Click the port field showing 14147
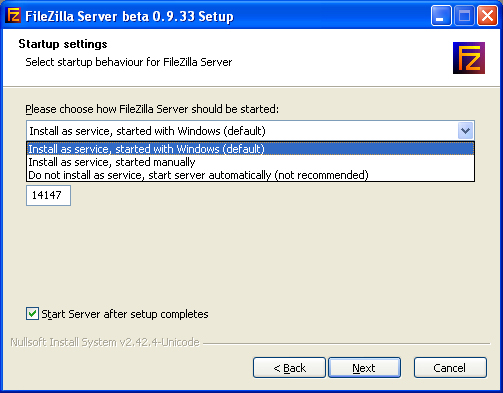 (x=48, y=195)
